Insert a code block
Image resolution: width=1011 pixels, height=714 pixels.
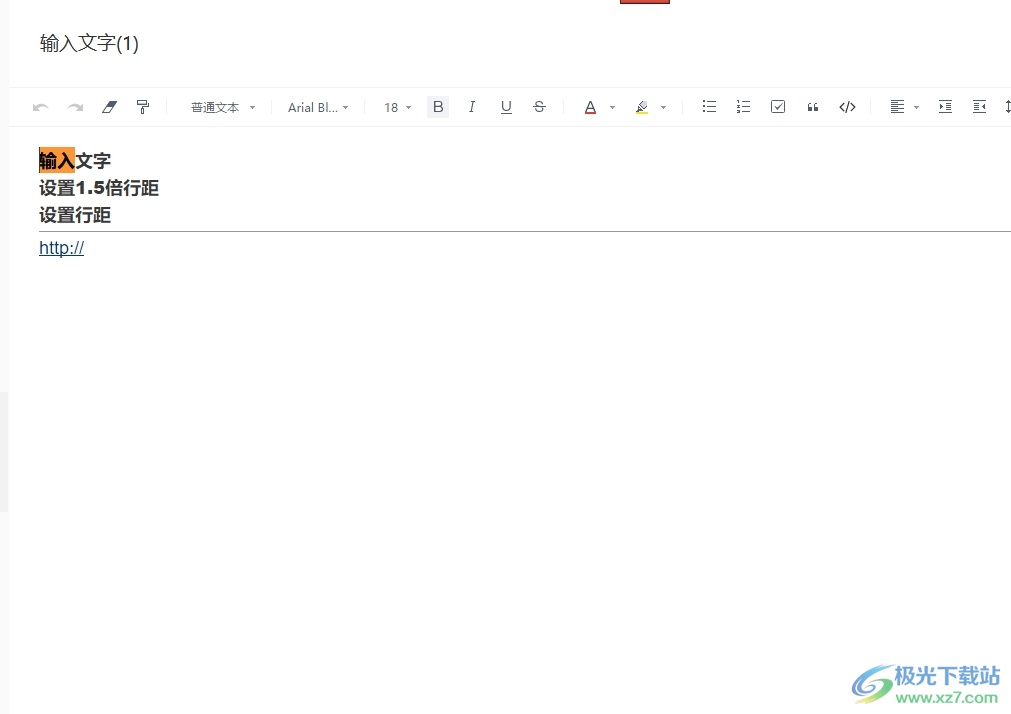coord(847,107)
